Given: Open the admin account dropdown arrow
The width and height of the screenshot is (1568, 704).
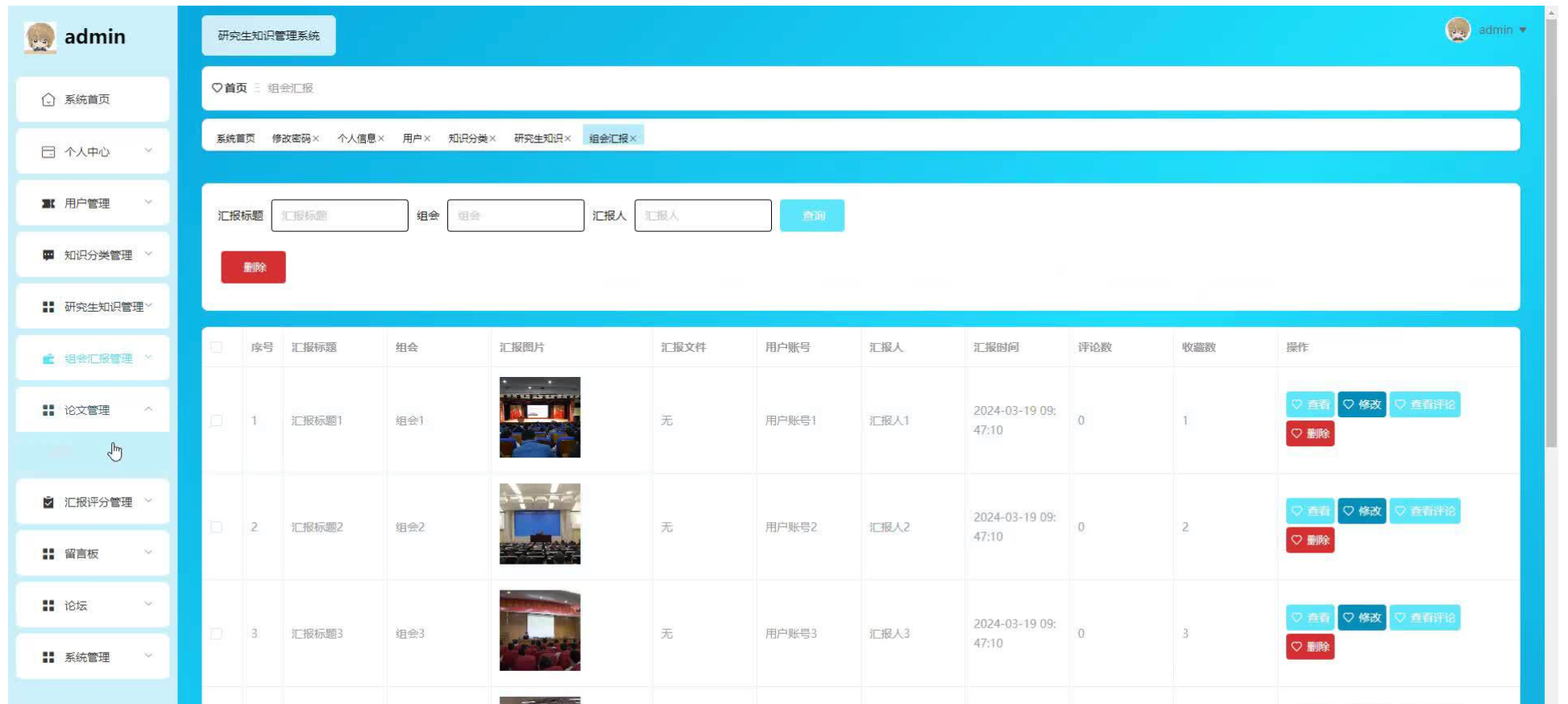Looking at the screenshot, I should click(1523, 30).
